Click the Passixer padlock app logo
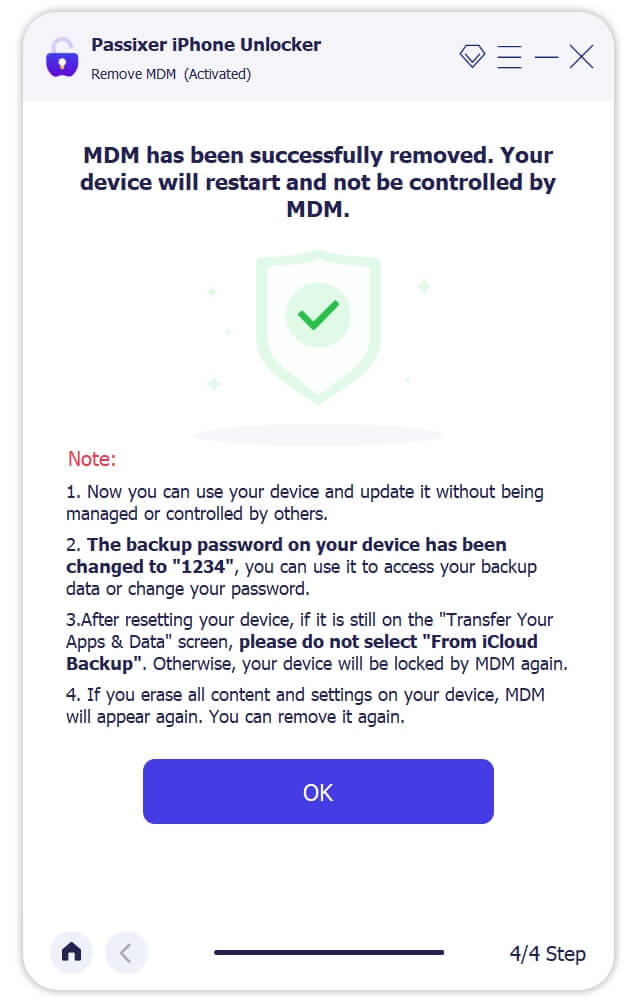This screenshot has height=1002, width=626. (x=62, y=57)
